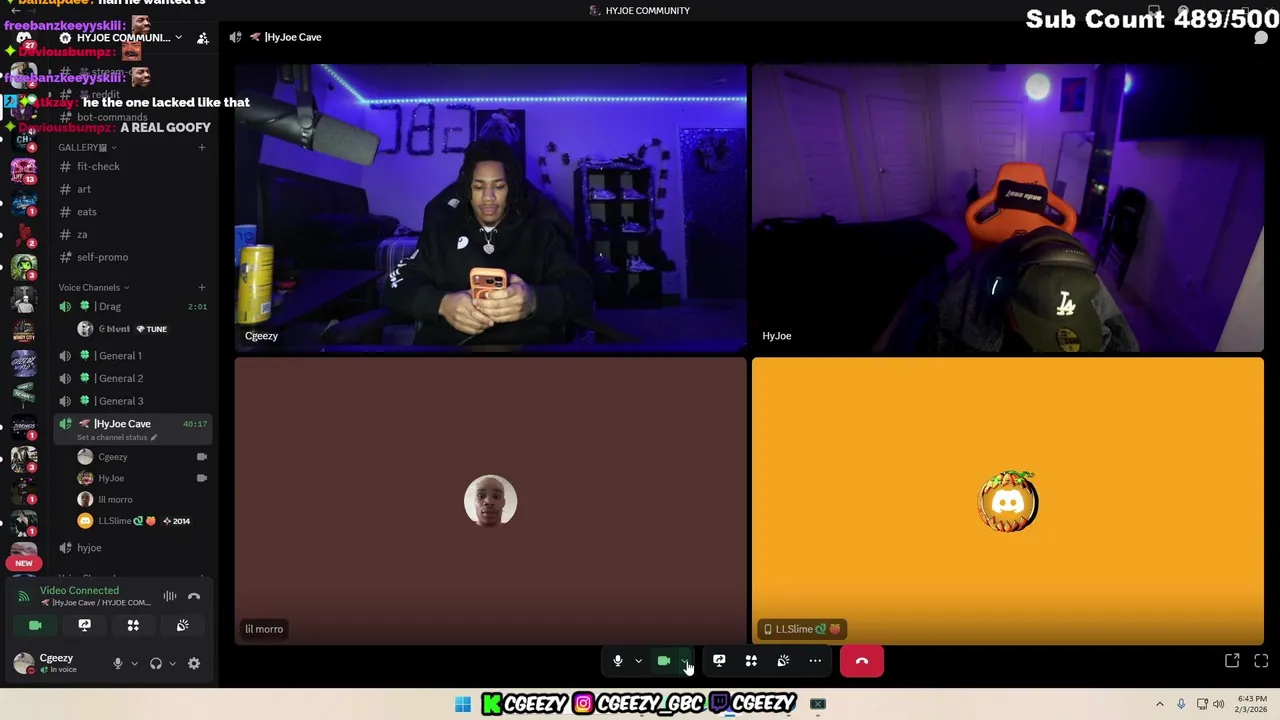Focus Cgeezy's video tile
This screenshot has height=720, width=1280.
(x=490, y=208)
